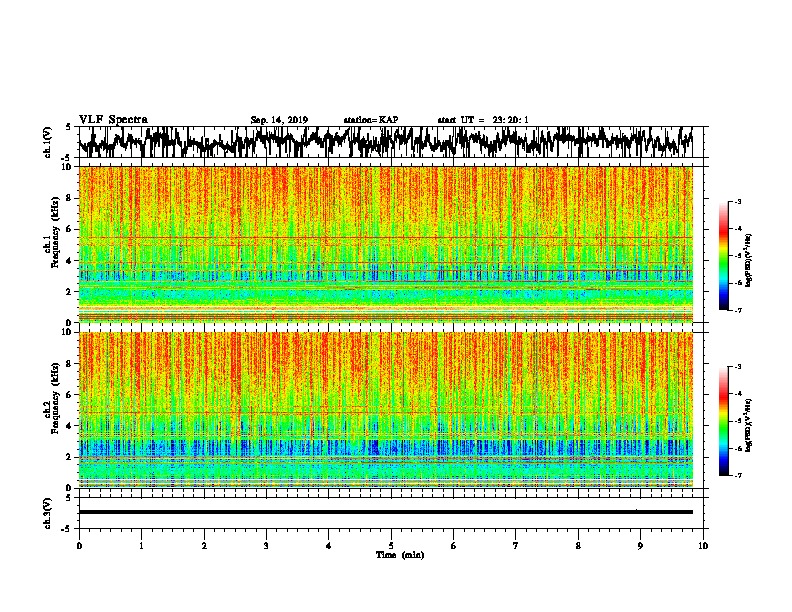Click time axis tick label '0'

click(79, 546)
